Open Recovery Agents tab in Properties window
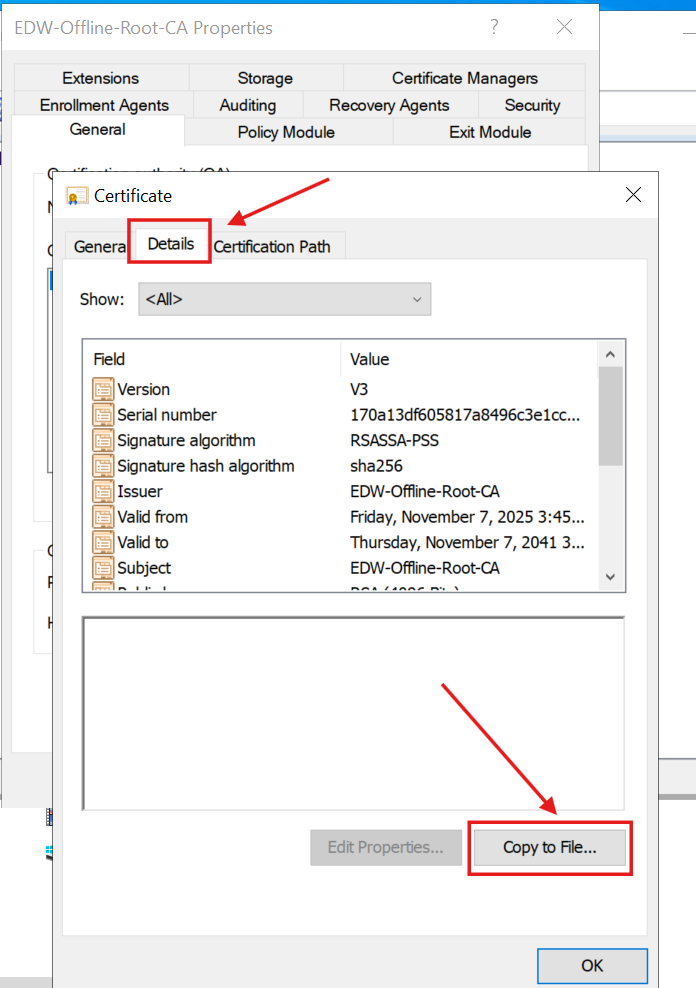Image resolution: width=696 pixels, height=988 pixels. (x=389, y=105)
